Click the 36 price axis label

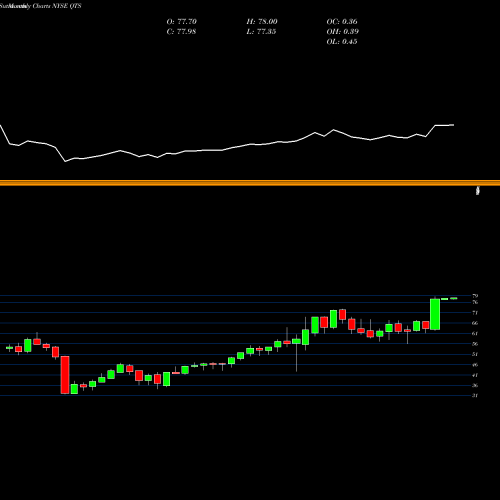[x=475, y=385]
